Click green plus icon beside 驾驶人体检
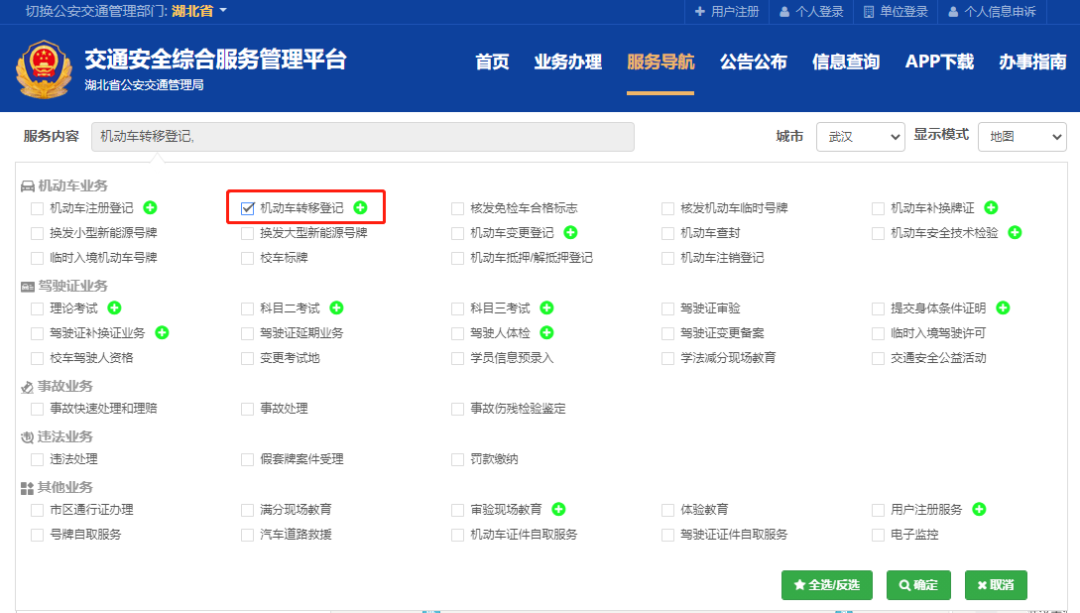This screenshot has width=1080, height=613. (547, 333)
